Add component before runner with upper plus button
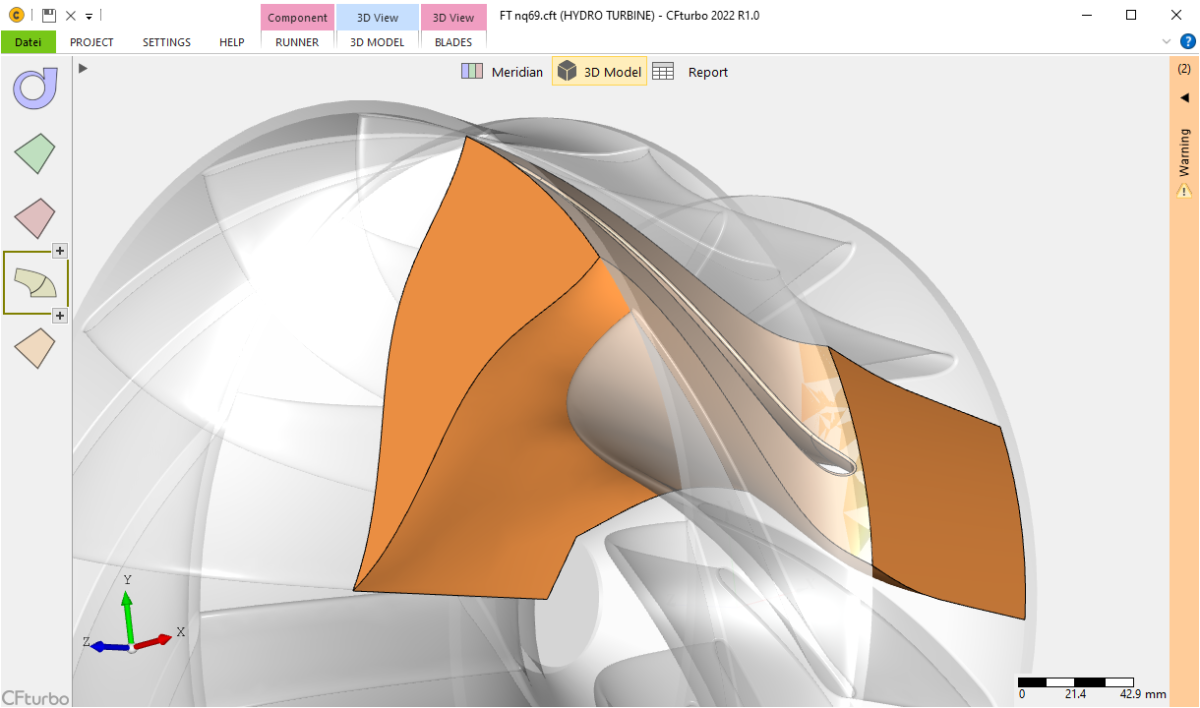The width and height of the screenshot is (1200, 708). (x=59, y=251)
